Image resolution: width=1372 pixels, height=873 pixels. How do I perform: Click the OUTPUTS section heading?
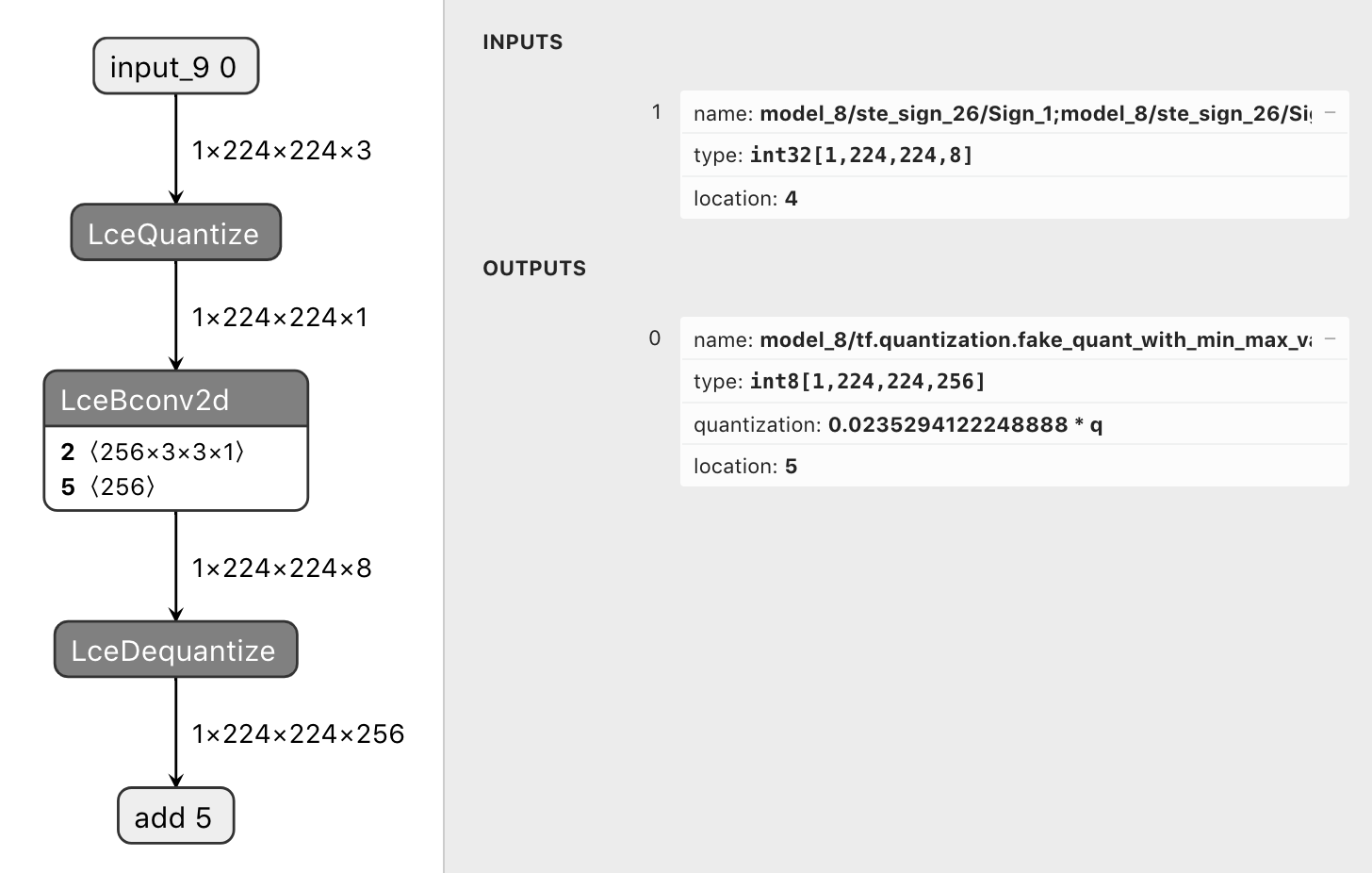pos(534,268)
